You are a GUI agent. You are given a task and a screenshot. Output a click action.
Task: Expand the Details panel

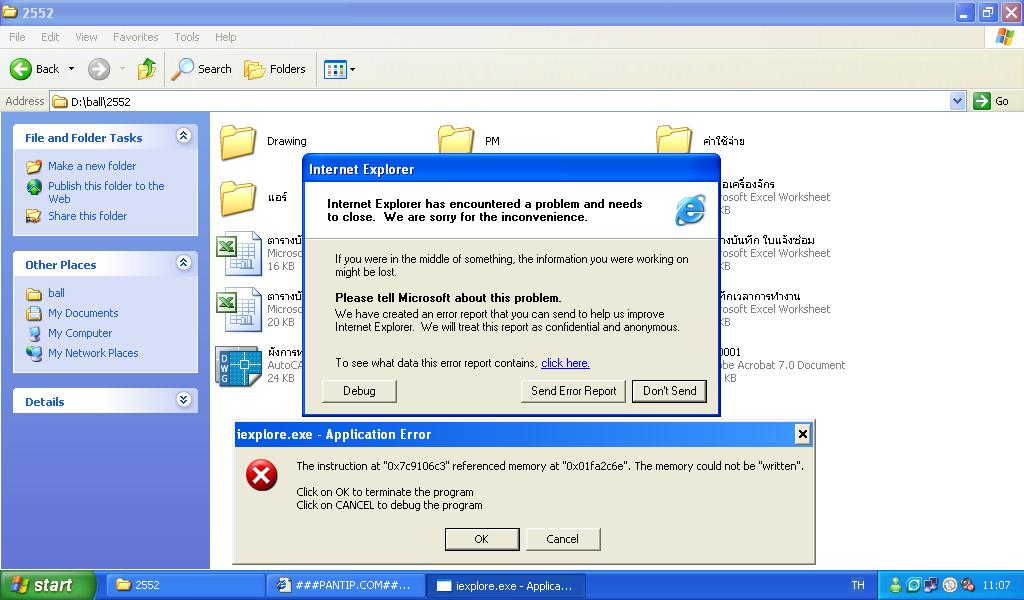[x=184, y=400]
